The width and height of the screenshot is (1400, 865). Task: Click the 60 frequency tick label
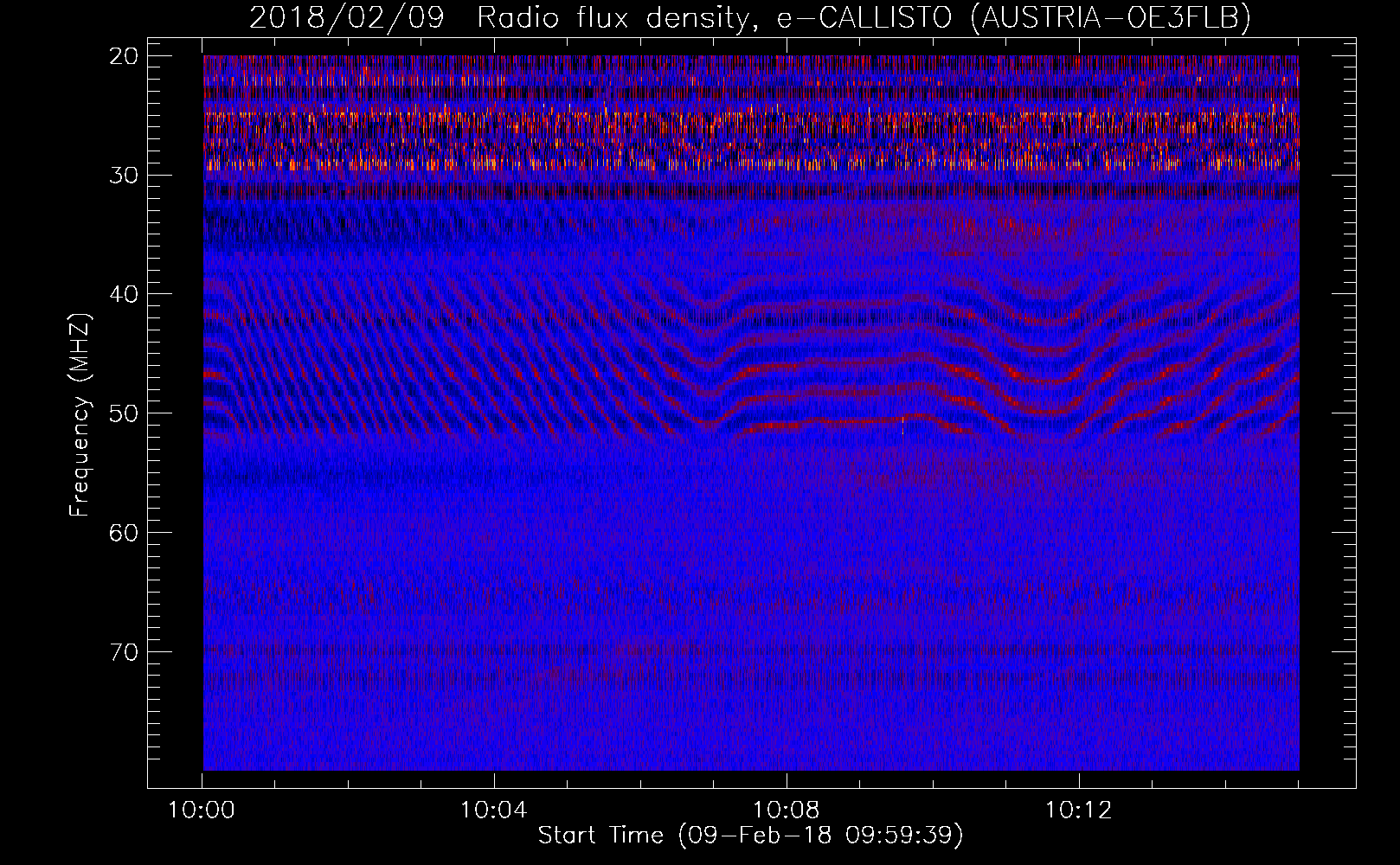pyautogui.click(x=125, y=533)
